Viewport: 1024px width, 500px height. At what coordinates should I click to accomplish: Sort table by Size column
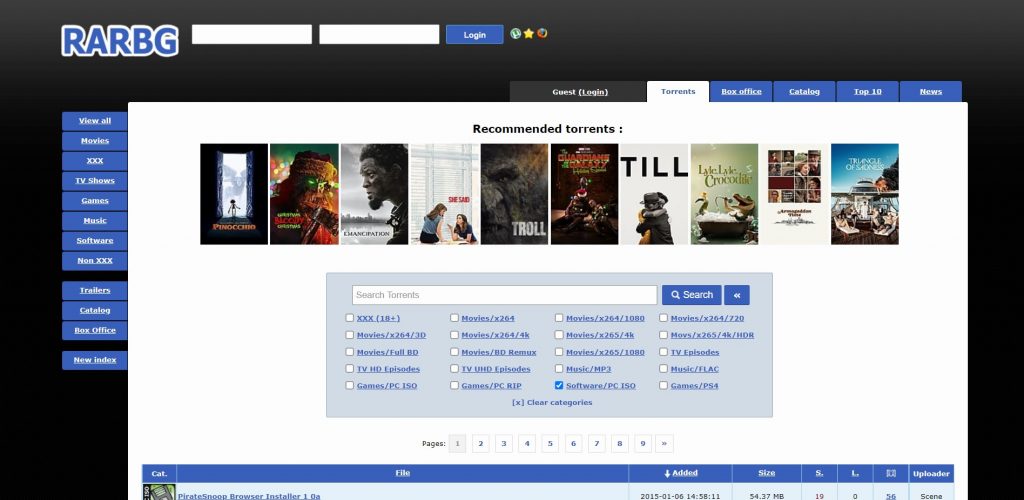click(767, 473)
